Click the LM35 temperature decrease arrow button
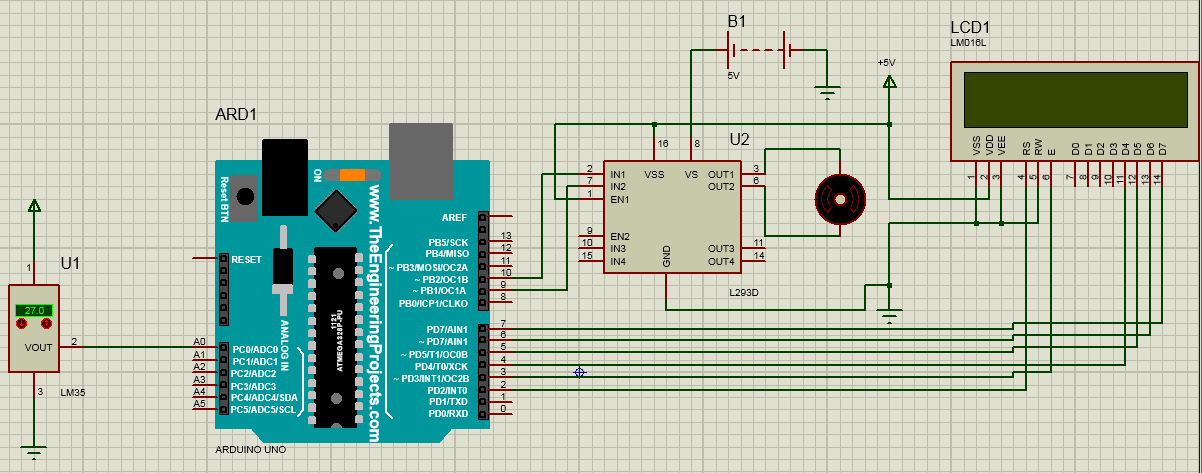This screenshot has height=473, width=1202. pyautogui.click(x=20, y=325)
